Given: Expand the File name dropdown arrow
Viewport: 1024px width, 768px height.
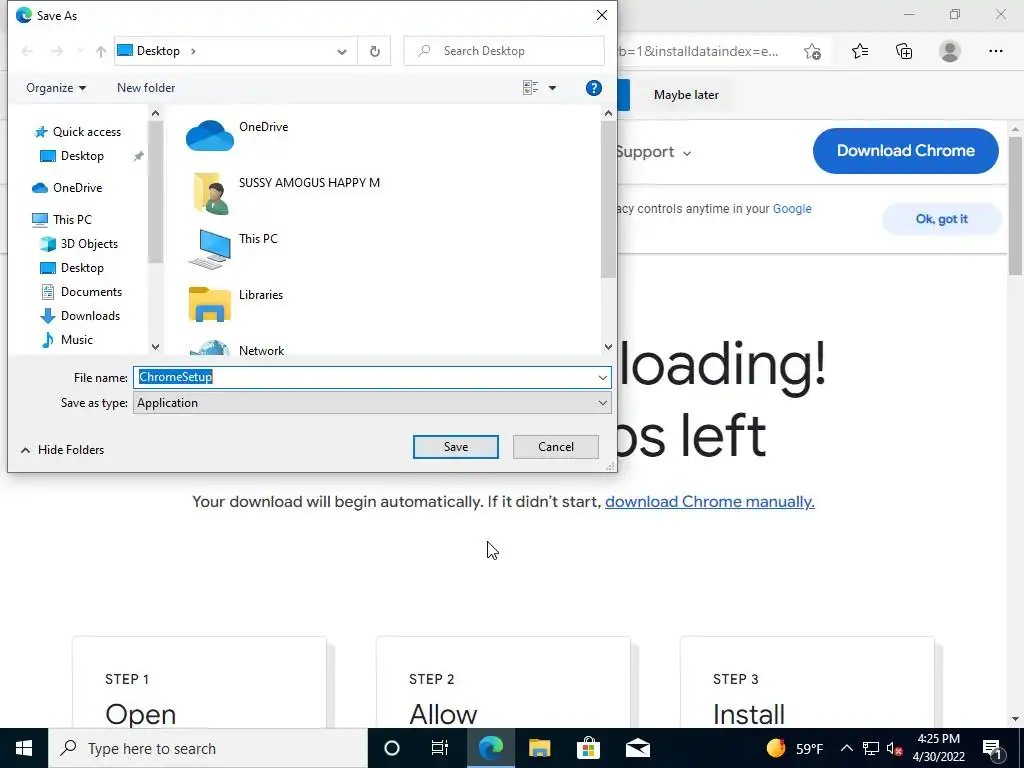Looking at the screenshot, I should pyautogui.click(x=602, y=377).
